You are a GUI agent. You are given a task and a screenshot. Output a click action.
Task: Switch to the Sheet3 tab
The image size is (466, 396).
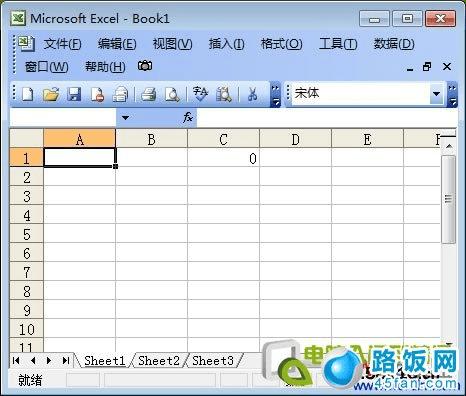(x=213, y=360)
